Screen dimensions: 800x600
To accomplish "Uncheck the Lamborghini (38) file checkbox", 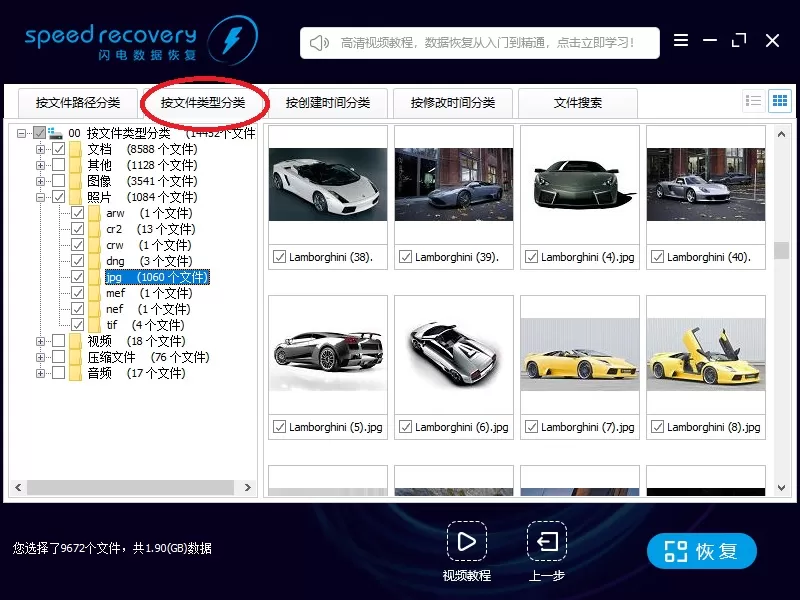I will tap(279, 257).
